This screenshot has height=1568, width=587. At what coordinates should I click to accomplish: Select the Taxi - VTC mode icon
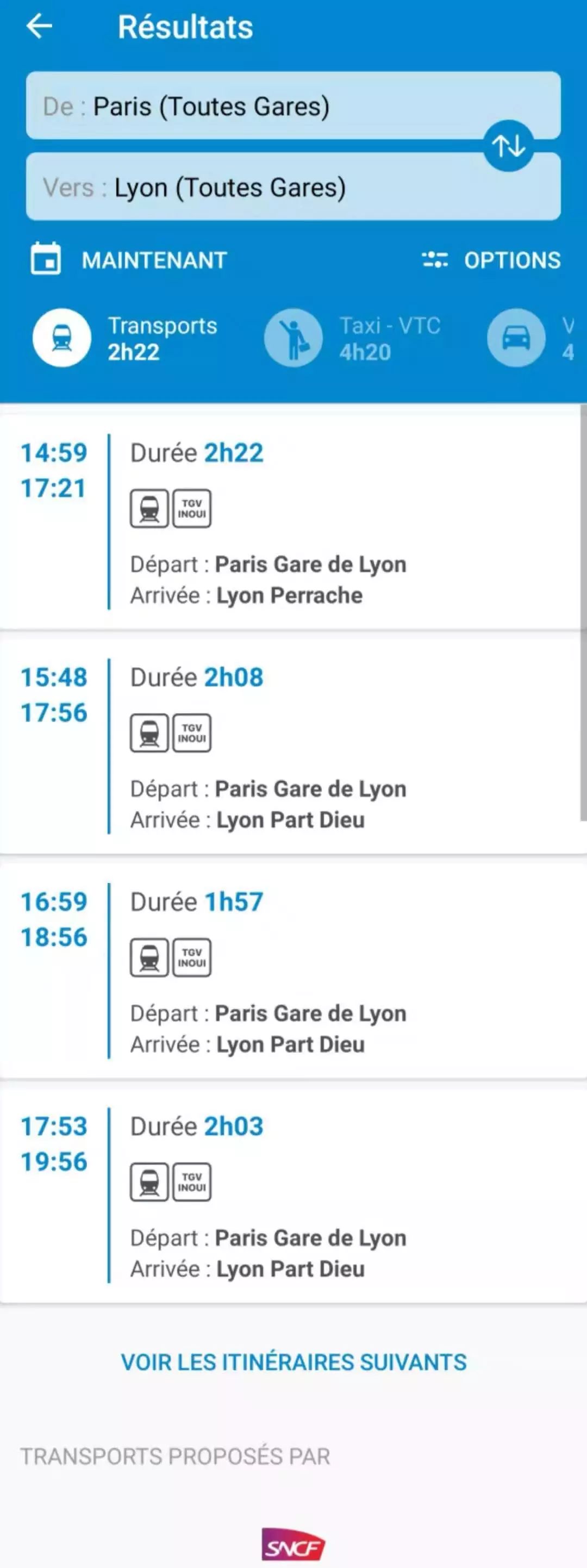[293, 338]
